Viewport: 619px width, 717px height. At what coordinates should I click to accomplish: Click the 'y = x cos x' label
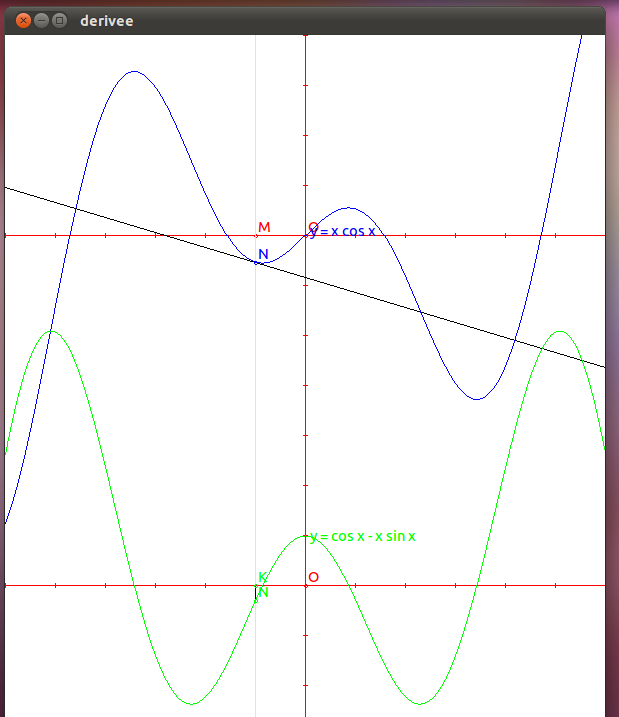pos(342,231)
